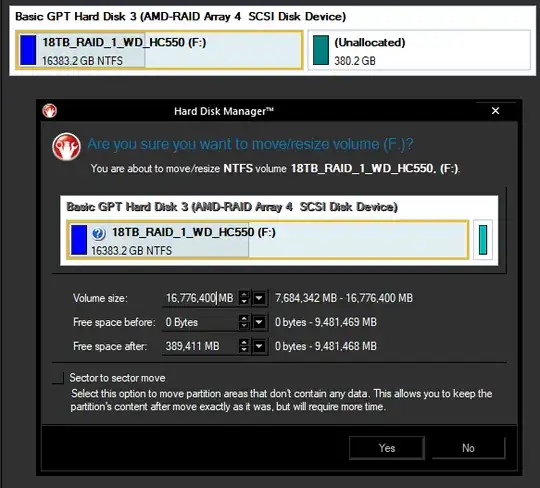Click the 'Free space before:' label
Screen dimensions: 540x488
pos(114,322)
